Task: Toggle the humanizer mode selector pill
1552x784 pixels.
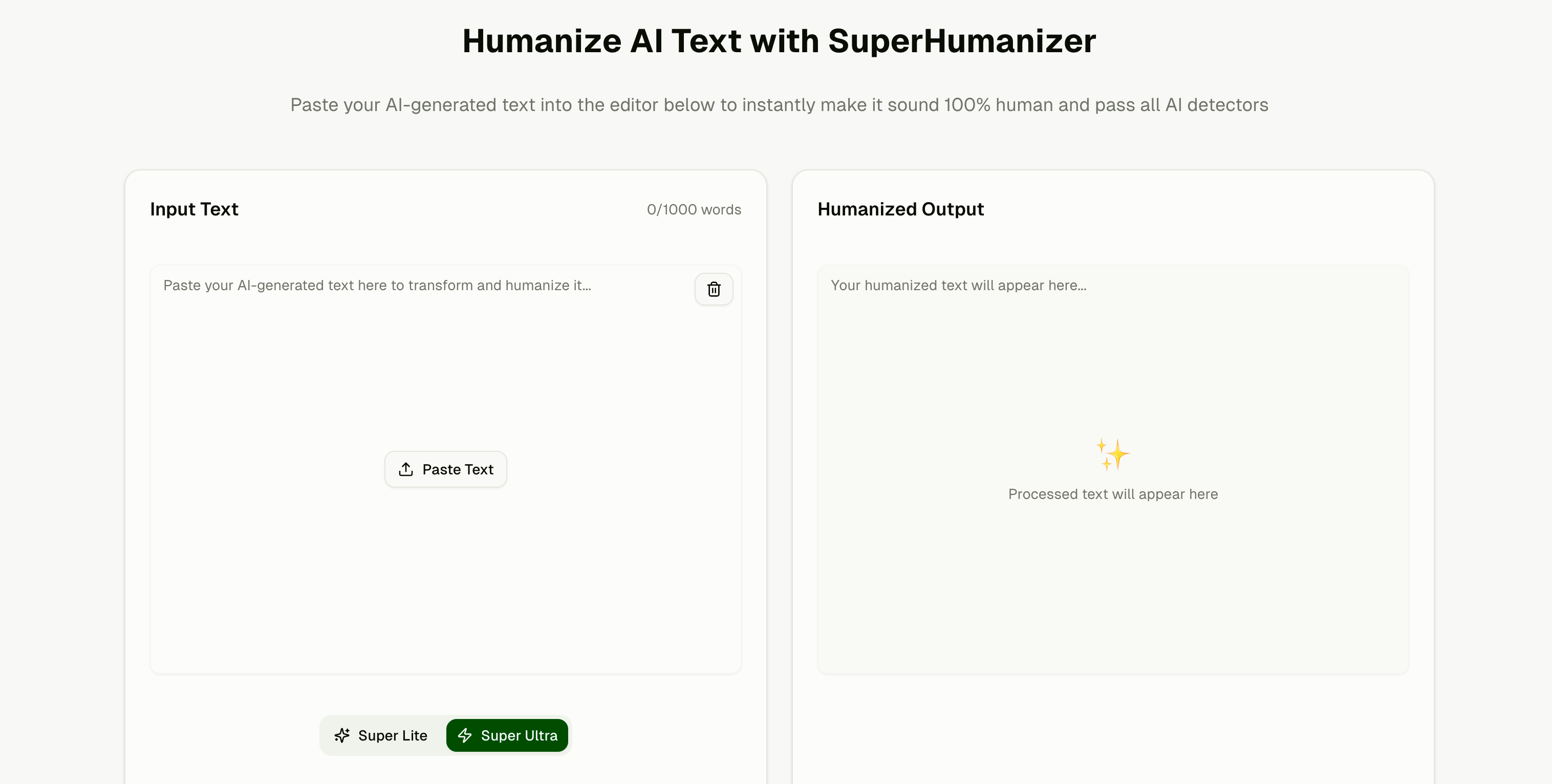Action: (445, 735)
